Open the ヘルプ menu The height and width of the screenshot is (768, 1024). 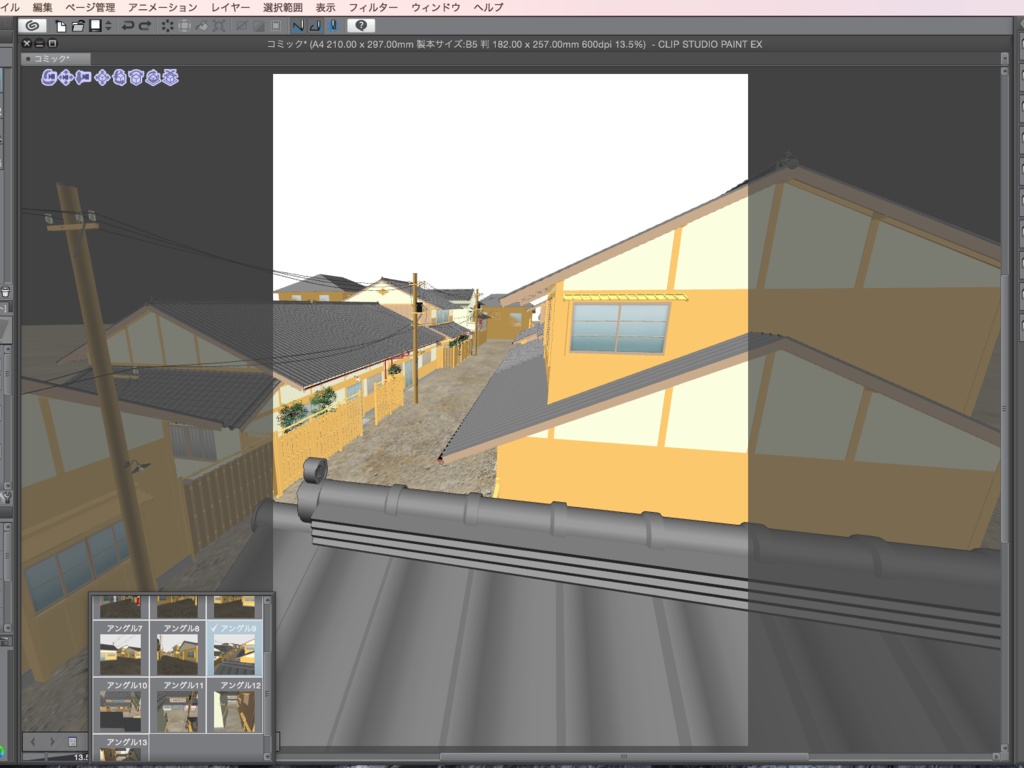coord(488,7)
